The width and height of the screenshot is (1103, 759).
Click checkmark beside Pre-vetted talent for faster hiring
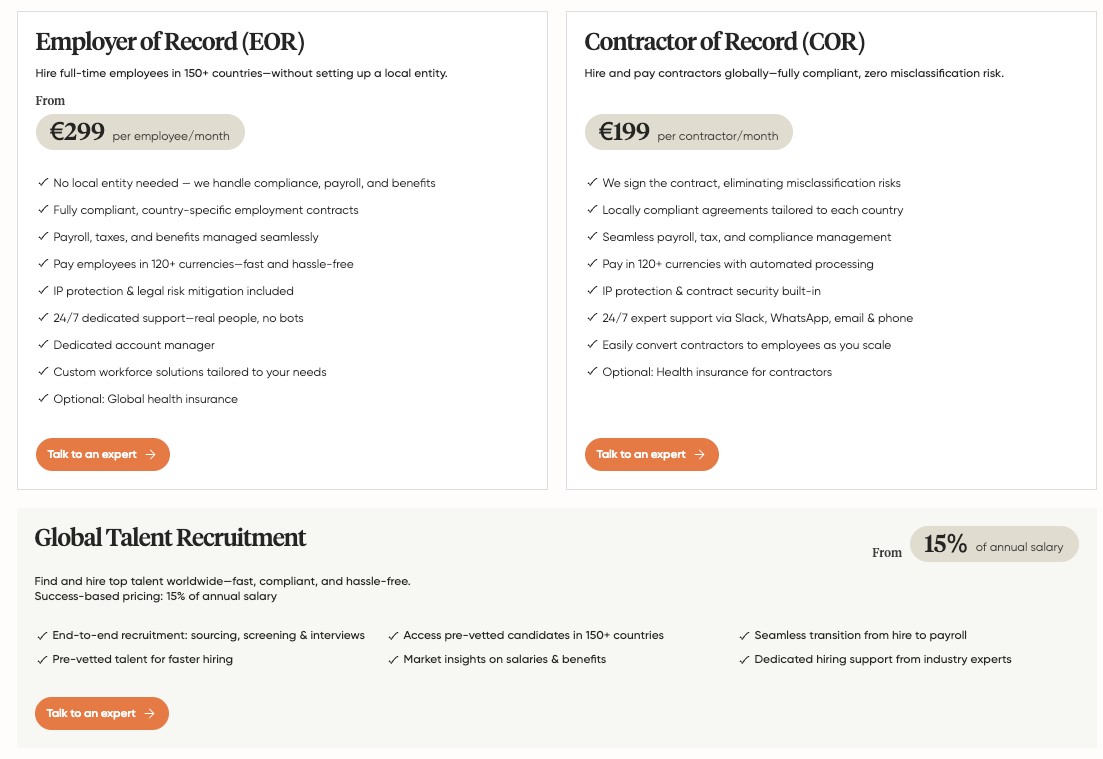42,660
